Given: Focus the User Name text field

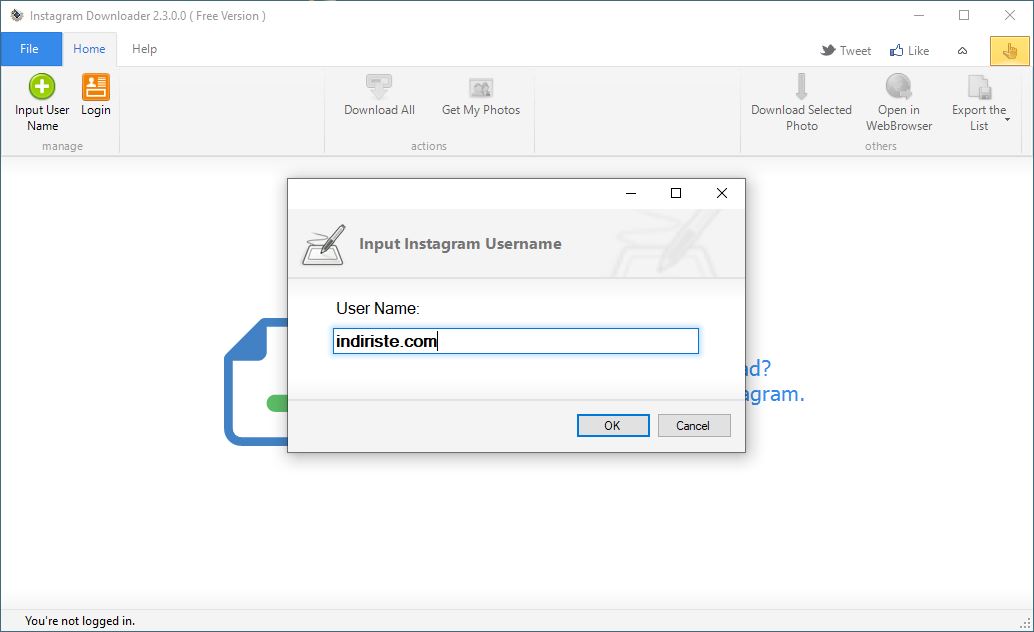Looking at the screenshot, I should point(516,341).
